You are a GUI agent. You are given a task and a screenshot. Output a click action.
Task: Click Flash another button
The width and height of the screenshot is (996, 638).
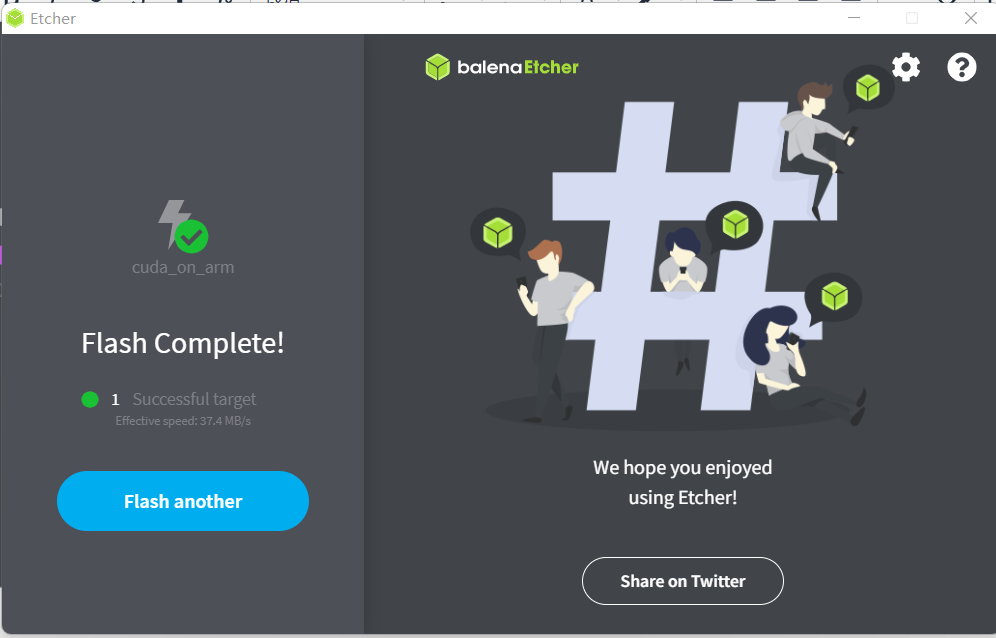tap(183, 501)
